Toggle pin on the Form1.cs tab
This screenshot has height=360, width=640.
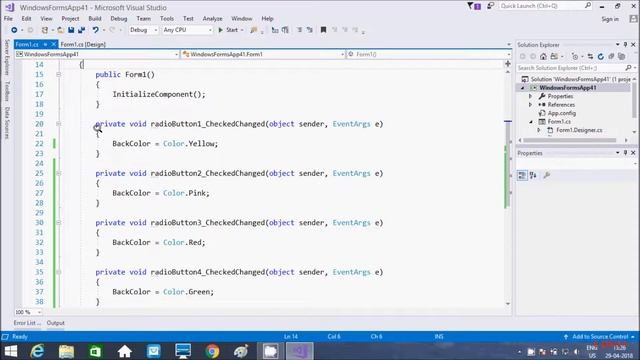[45, 44]
